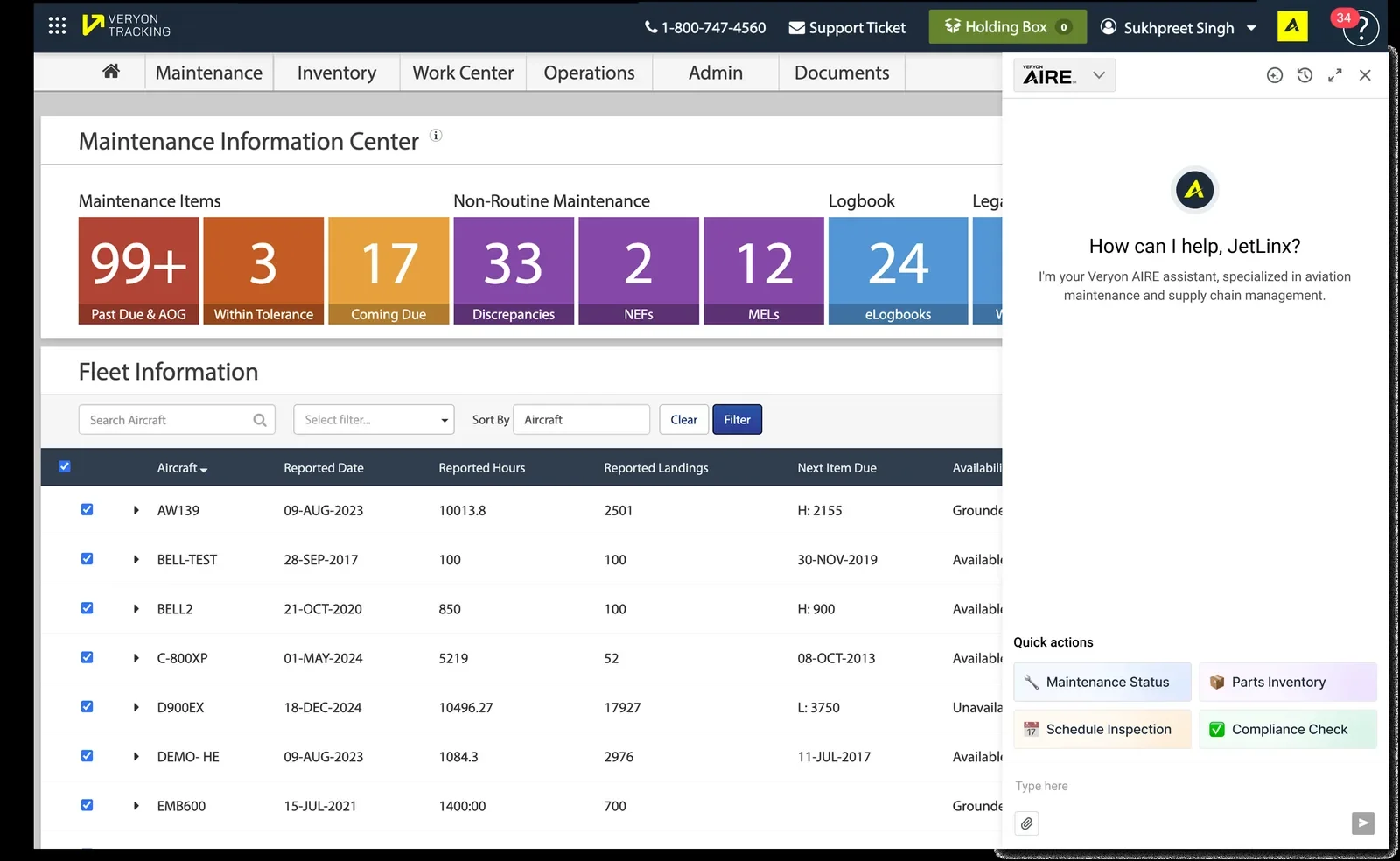Click the attachment paperclip icon
The image size is (1400, 861).
click(1026, 823)
